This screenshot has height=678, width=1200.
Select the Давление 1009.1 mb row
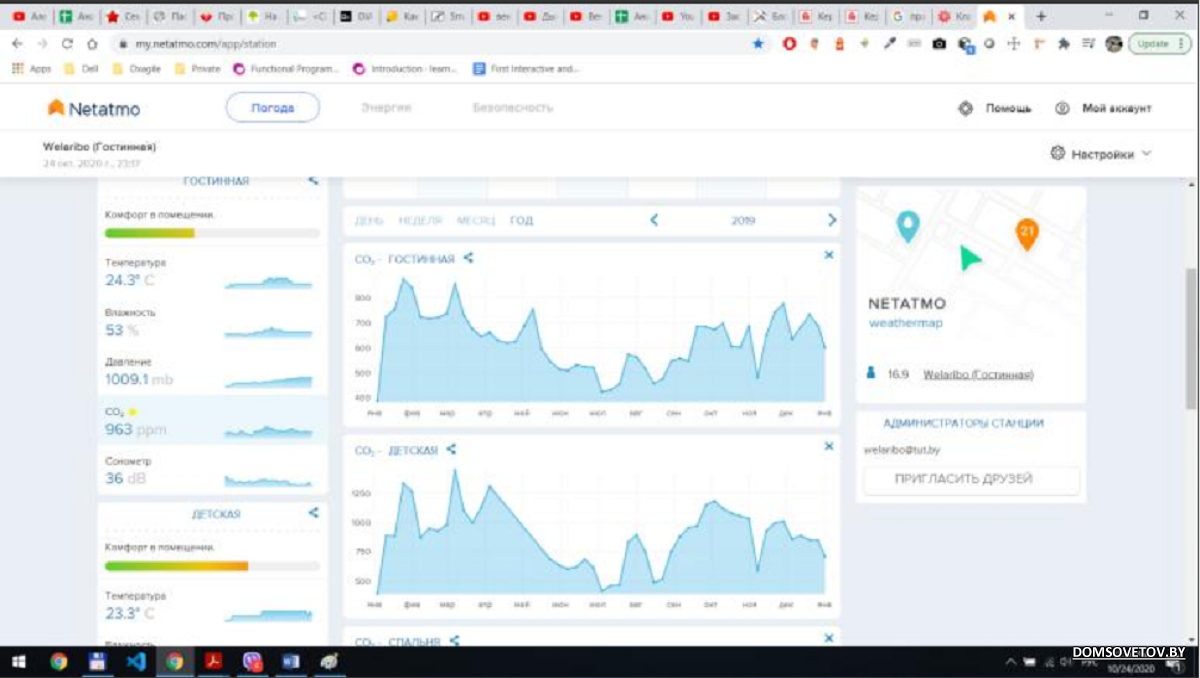(x=212, y=372)
